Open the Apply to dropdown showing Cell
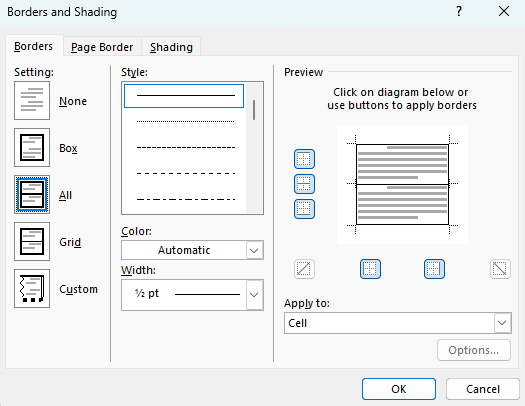 tap(398, 323)
